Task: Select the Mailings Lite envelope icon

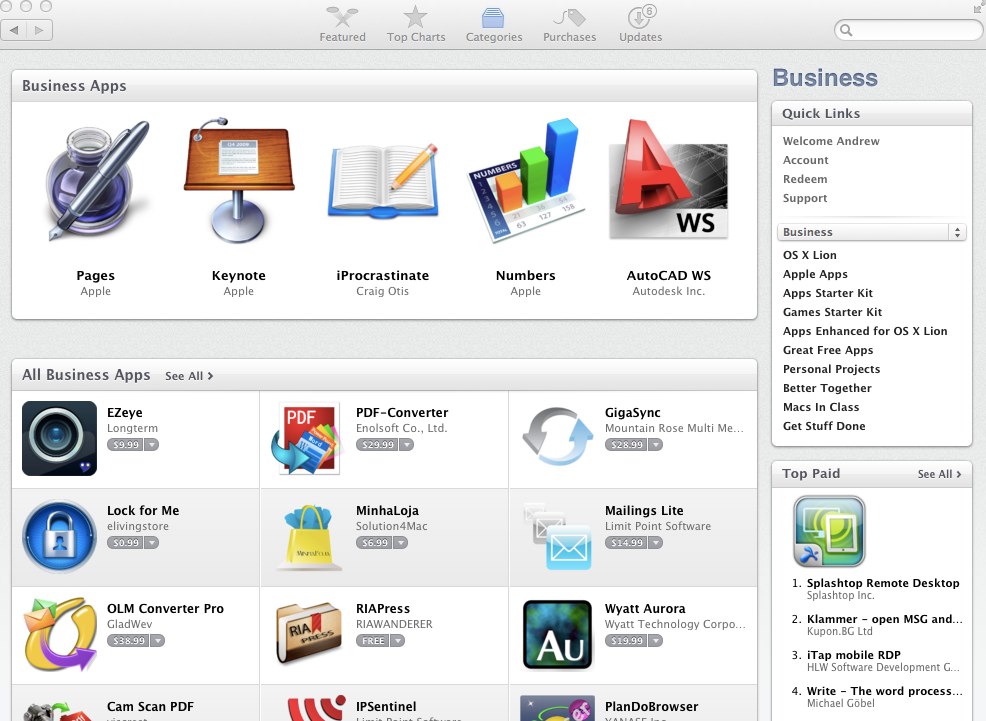Action: (557, 536)
